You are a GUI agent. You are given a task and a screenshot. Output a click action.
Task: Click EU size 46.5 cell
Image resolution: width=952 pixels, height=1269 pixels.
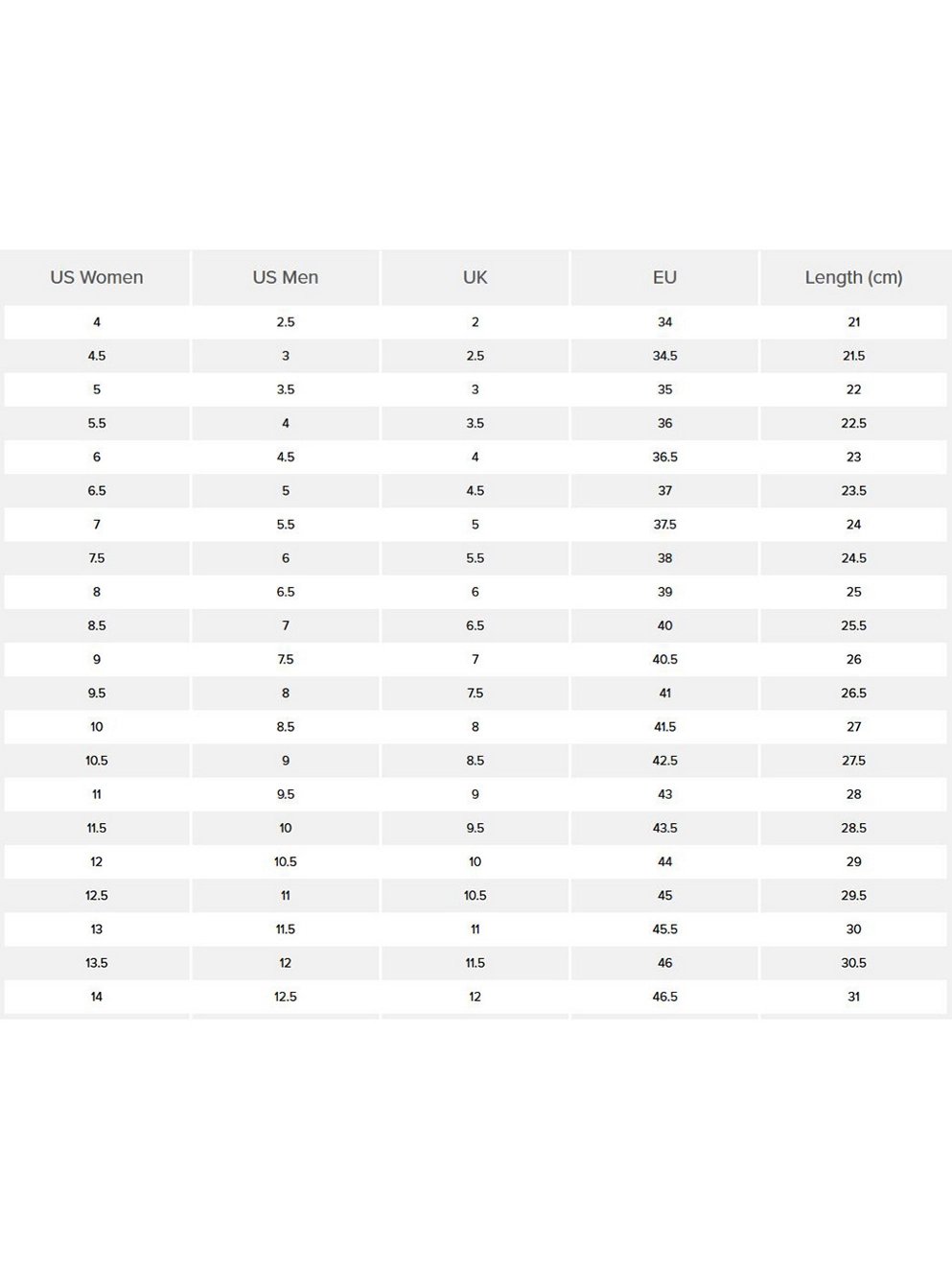664,997
